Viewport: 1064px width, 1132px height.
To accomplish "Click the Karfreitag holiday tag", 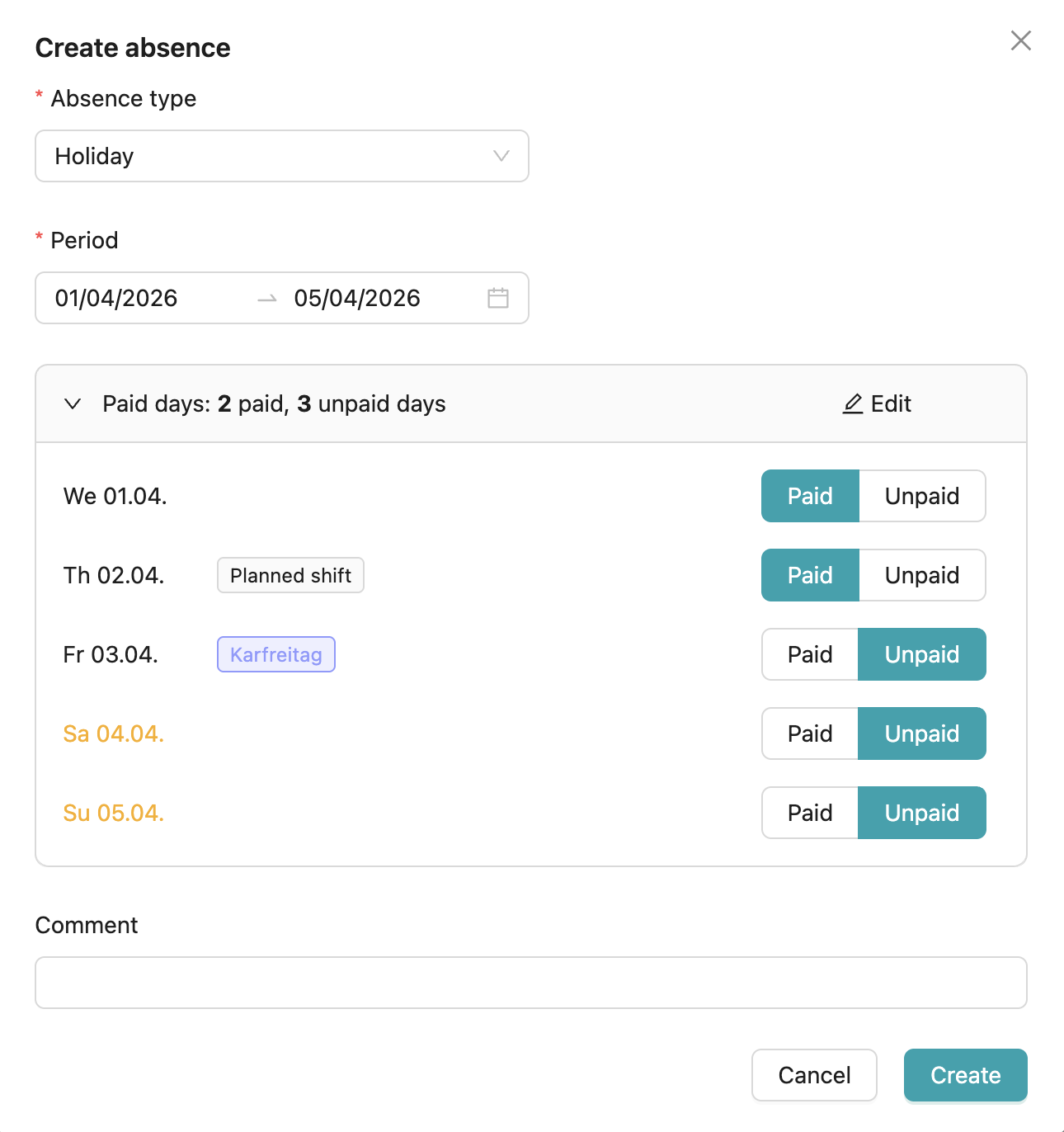I will click(x=276, y=654).
